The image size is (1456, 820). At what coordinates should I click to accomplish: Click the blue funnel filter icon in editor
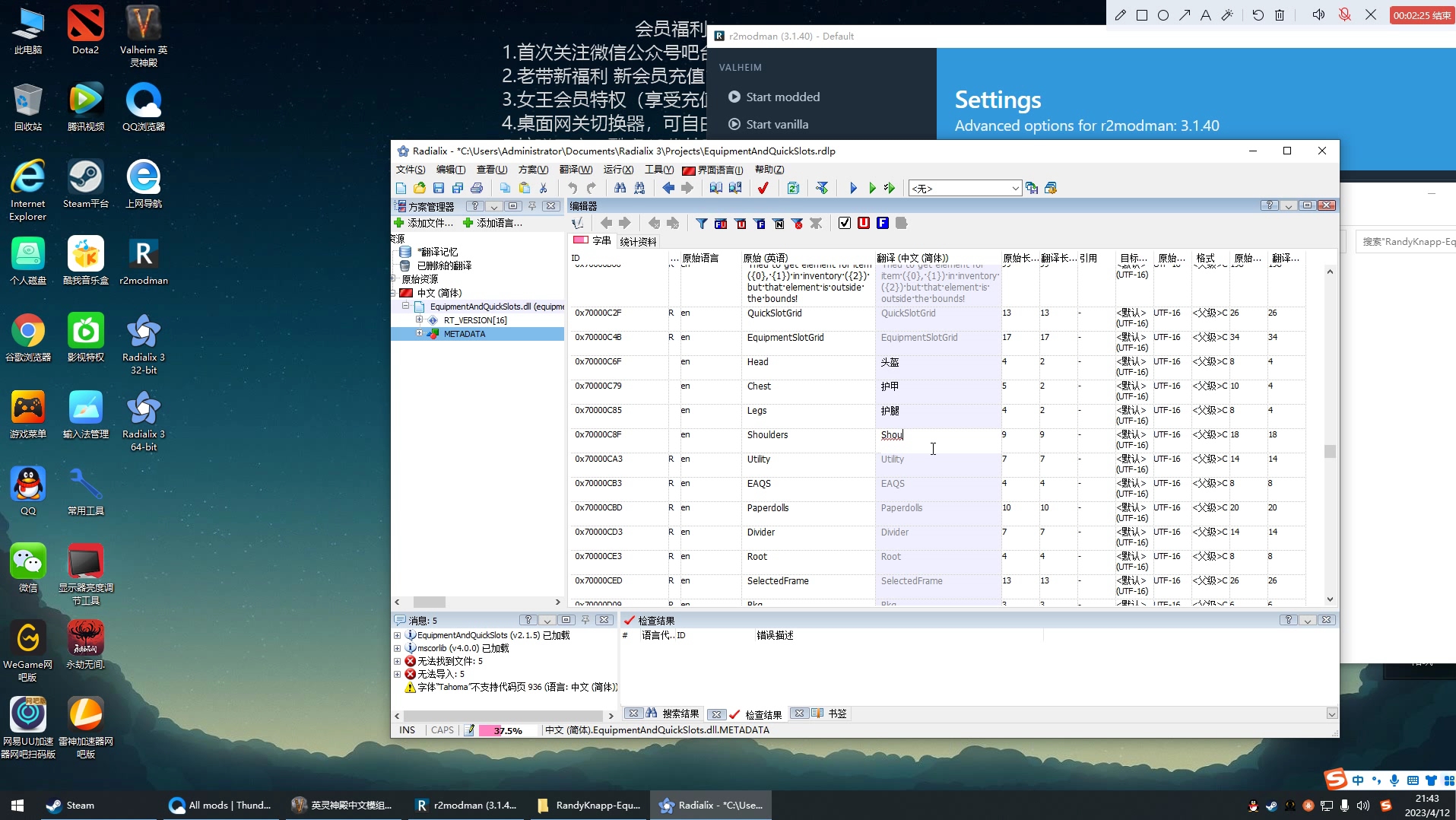click(701, 223)
